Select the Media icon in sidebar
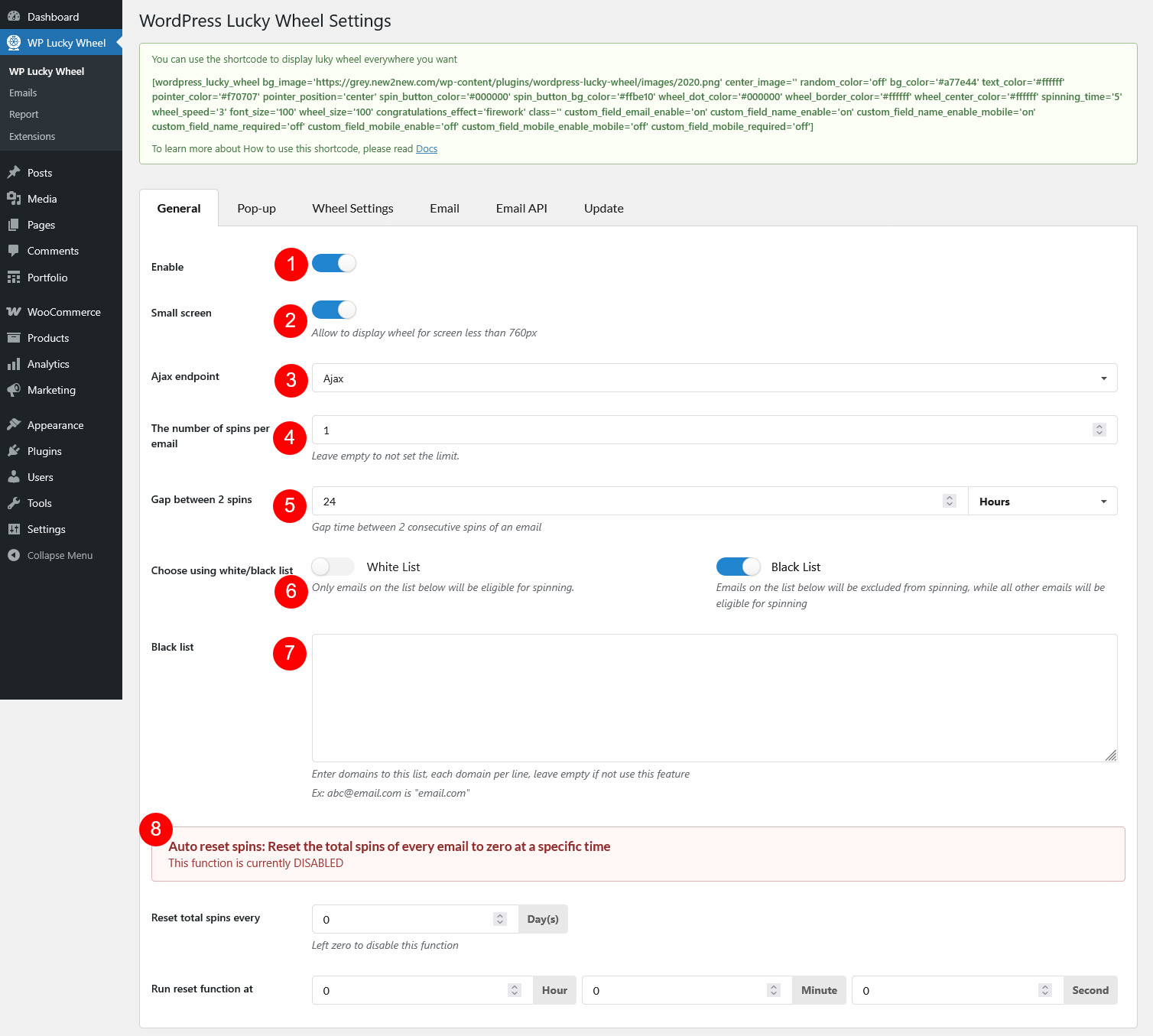Screen dimensions: 1153x1036 click(14, 199)
